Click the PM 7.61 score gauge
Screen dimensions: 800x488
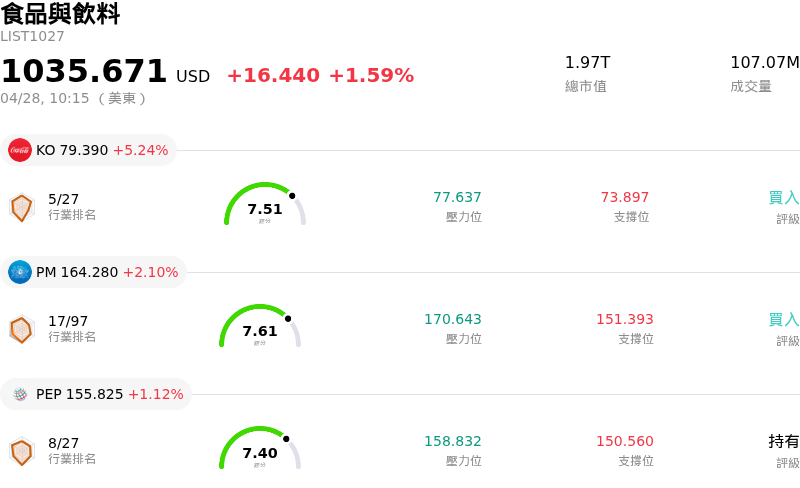click(x=260, y=328)
